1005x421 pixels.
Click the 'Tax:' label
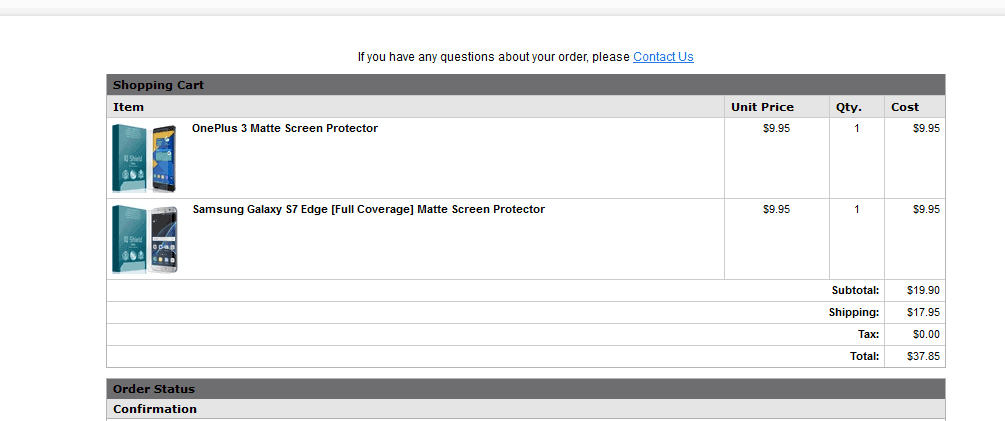click(x=868, y=334)
